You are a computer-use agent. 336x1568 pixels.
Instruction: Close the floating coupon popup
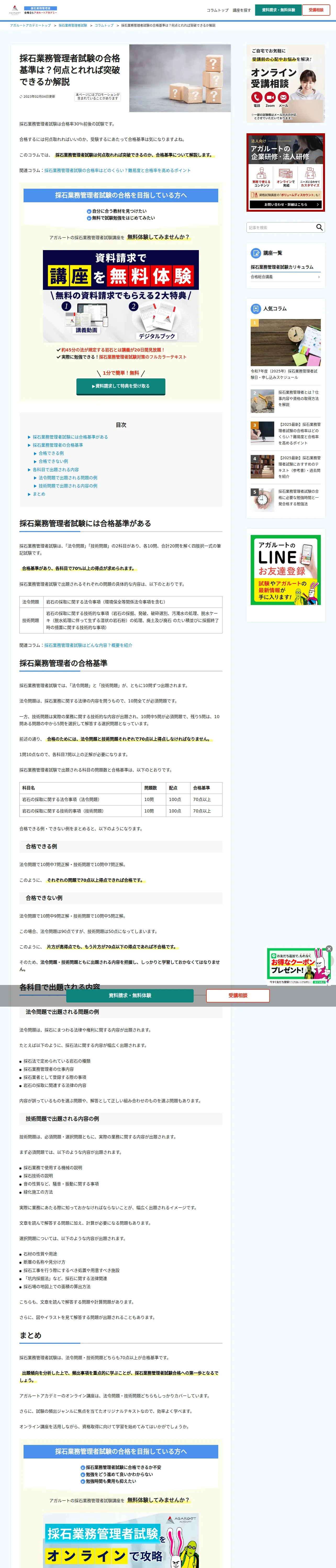[329, 949]
